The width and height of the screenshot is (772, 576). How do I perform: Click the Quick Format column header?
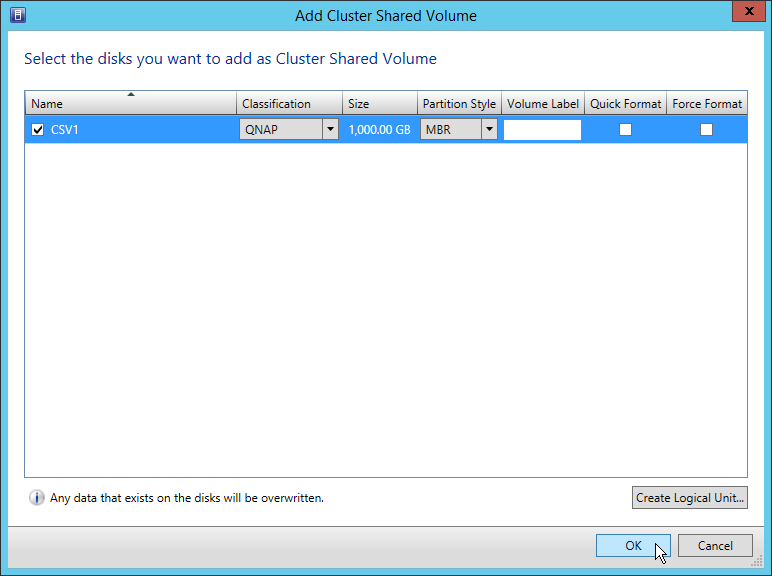(x=625, y=104)
